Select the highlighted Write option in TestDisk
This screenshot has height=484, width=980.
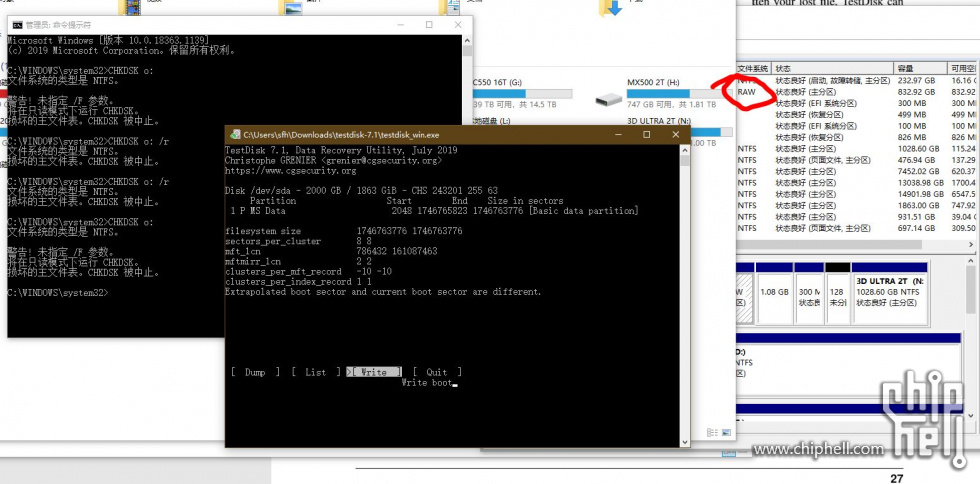374,372
